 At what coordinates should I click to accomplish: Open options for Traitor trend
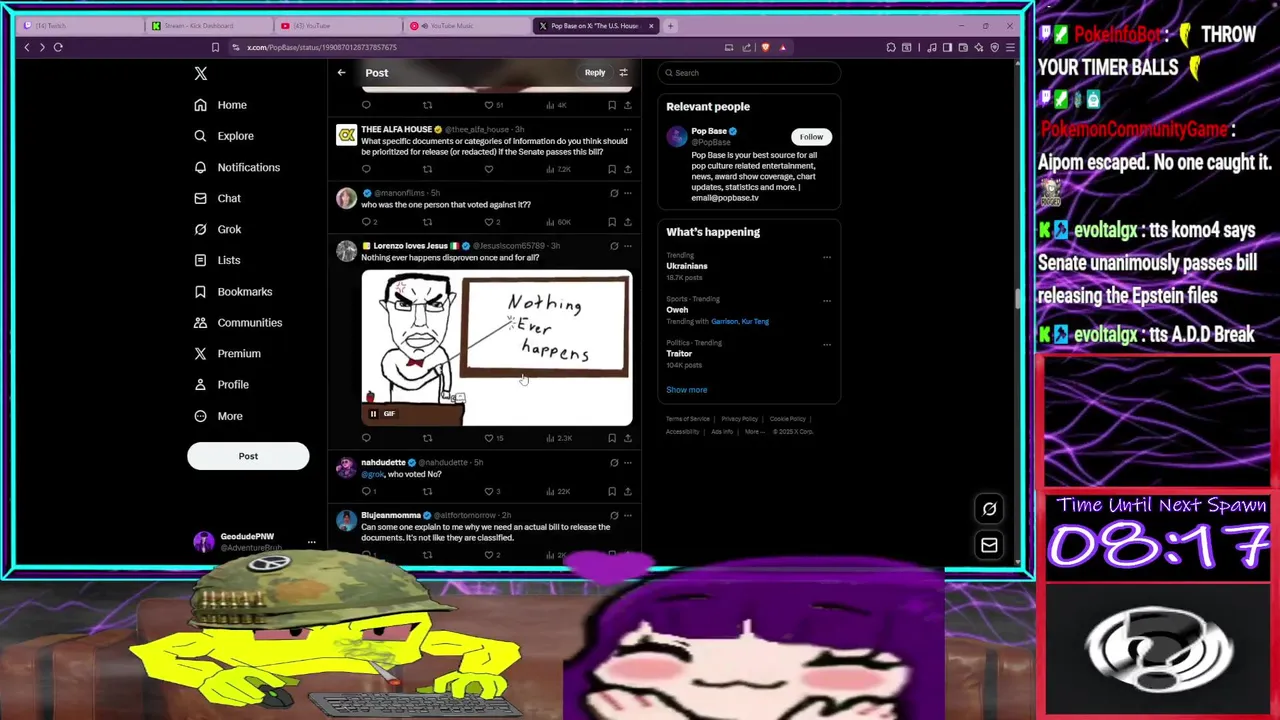[827, 344]
